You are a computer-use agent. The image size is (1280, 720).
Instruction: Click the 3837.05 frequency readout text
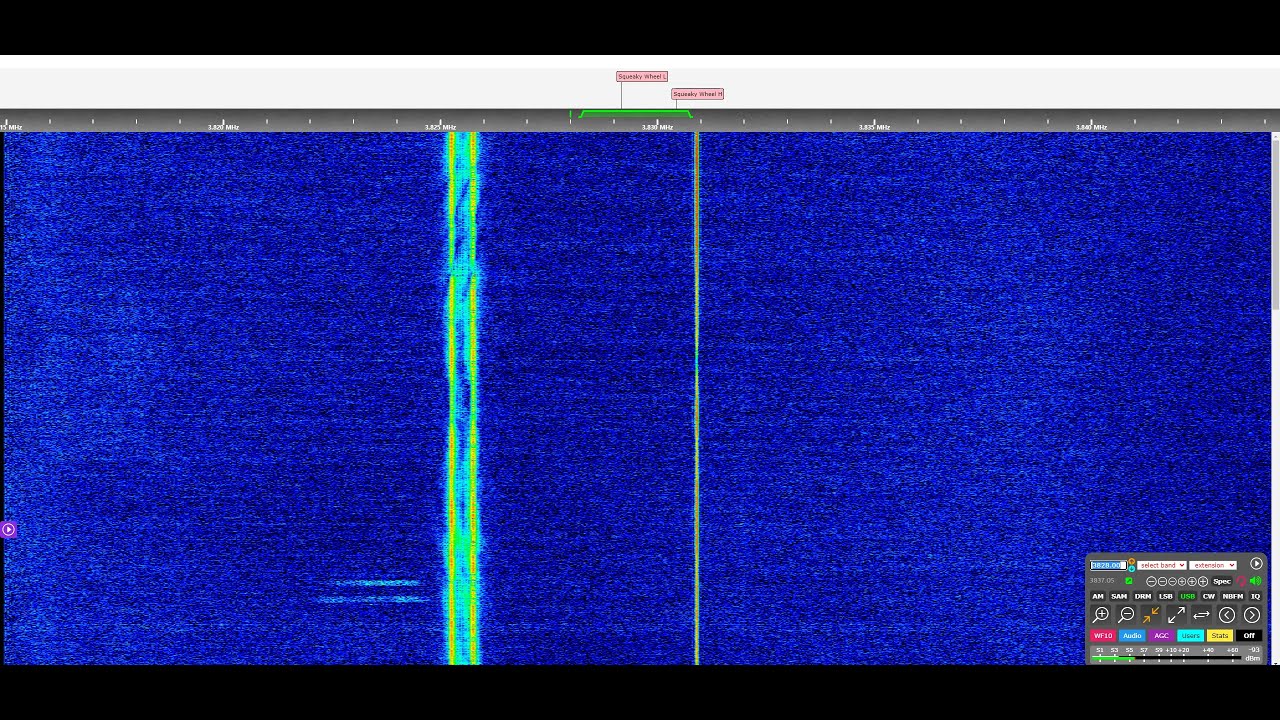pos(1102,581)
